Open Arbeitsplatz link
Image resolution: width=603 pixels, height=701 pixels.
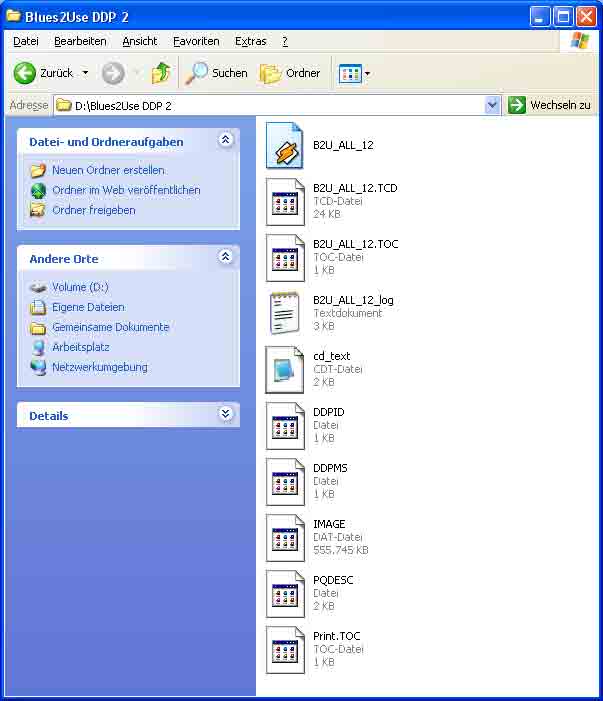click(x=80, y=347)
